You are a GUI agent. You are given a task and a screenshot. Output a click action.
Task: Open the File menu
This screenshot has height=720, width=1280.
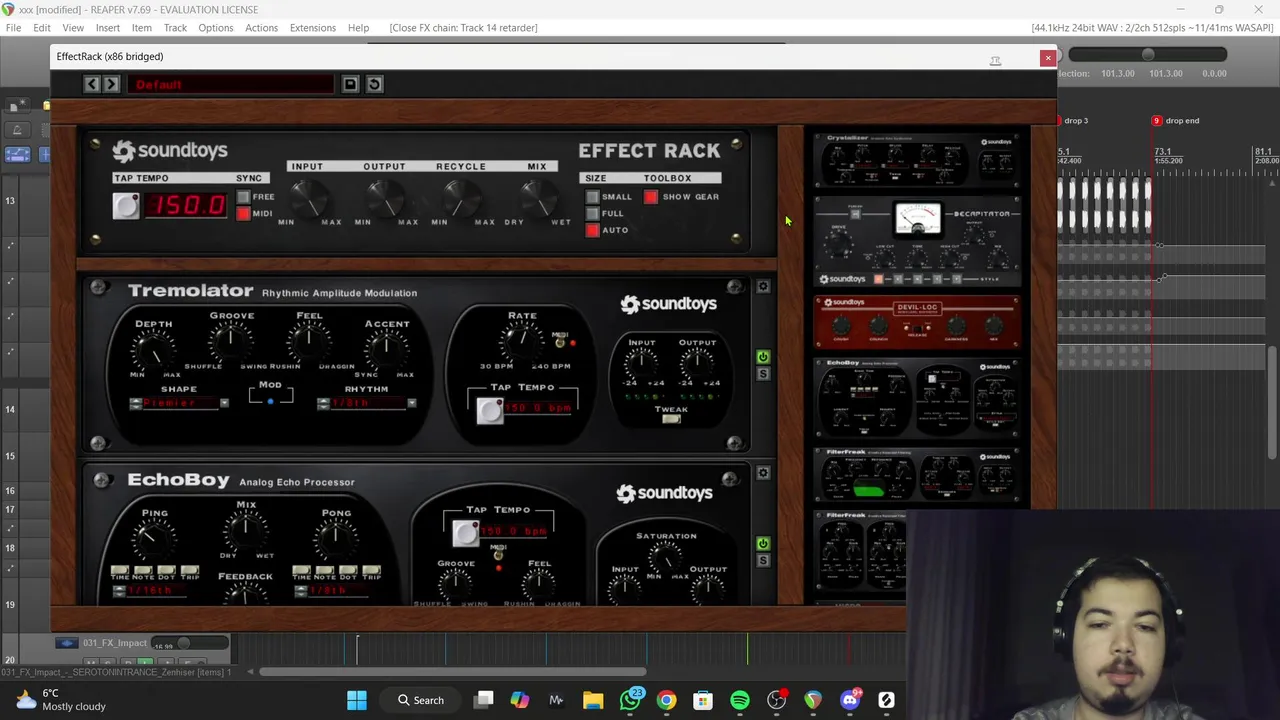[x=13, y=28]
